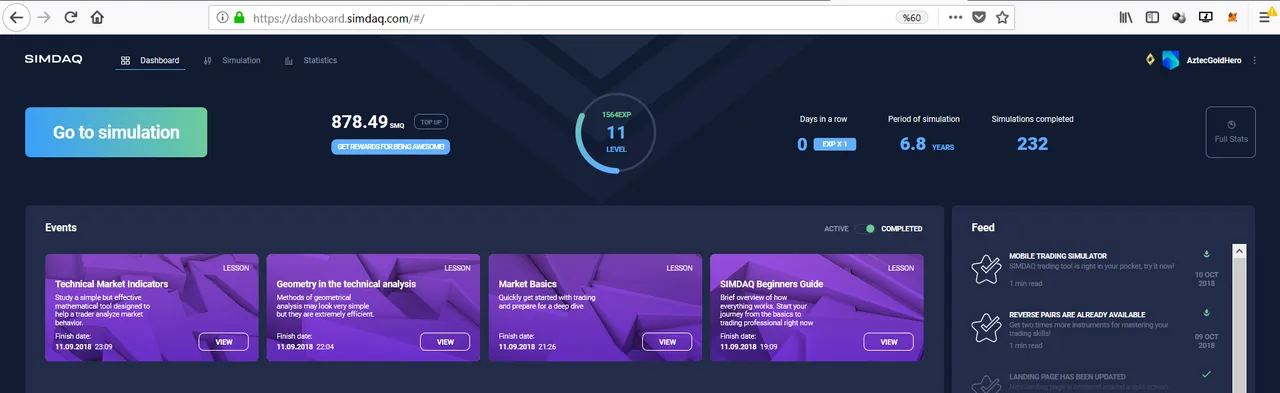Click the Market Basics card title
Viewport: 1280px width, 393px height.
[x=528, y=284]
